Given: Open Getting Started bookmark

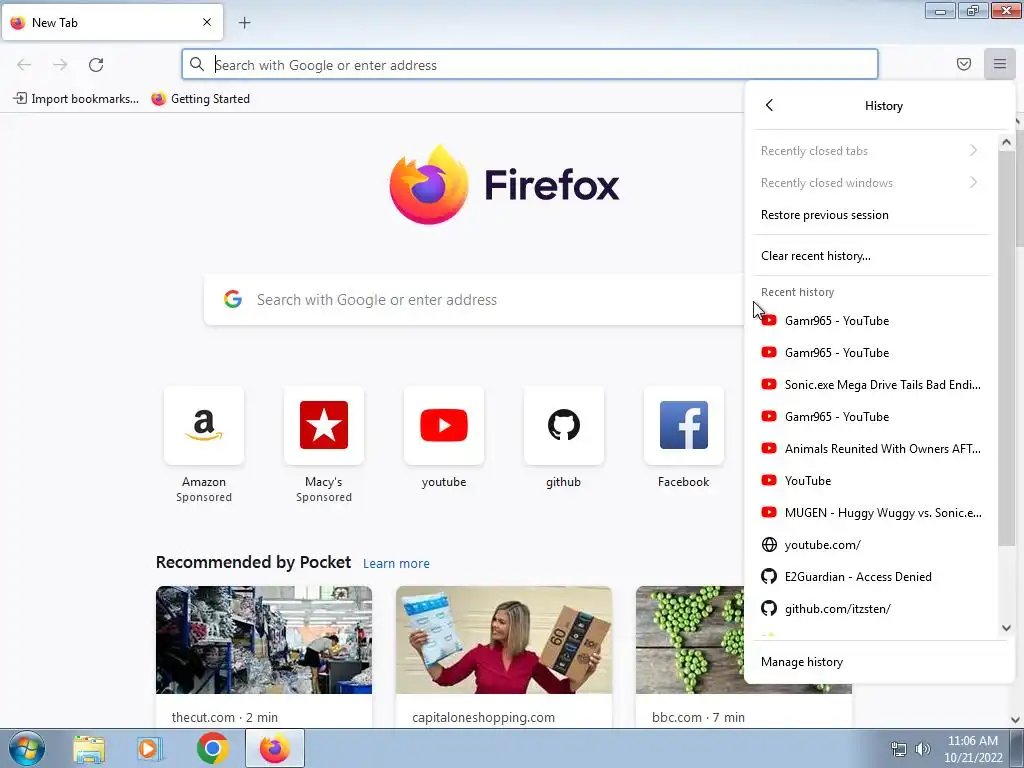Looking at the screenshot, I should [200, 99].
